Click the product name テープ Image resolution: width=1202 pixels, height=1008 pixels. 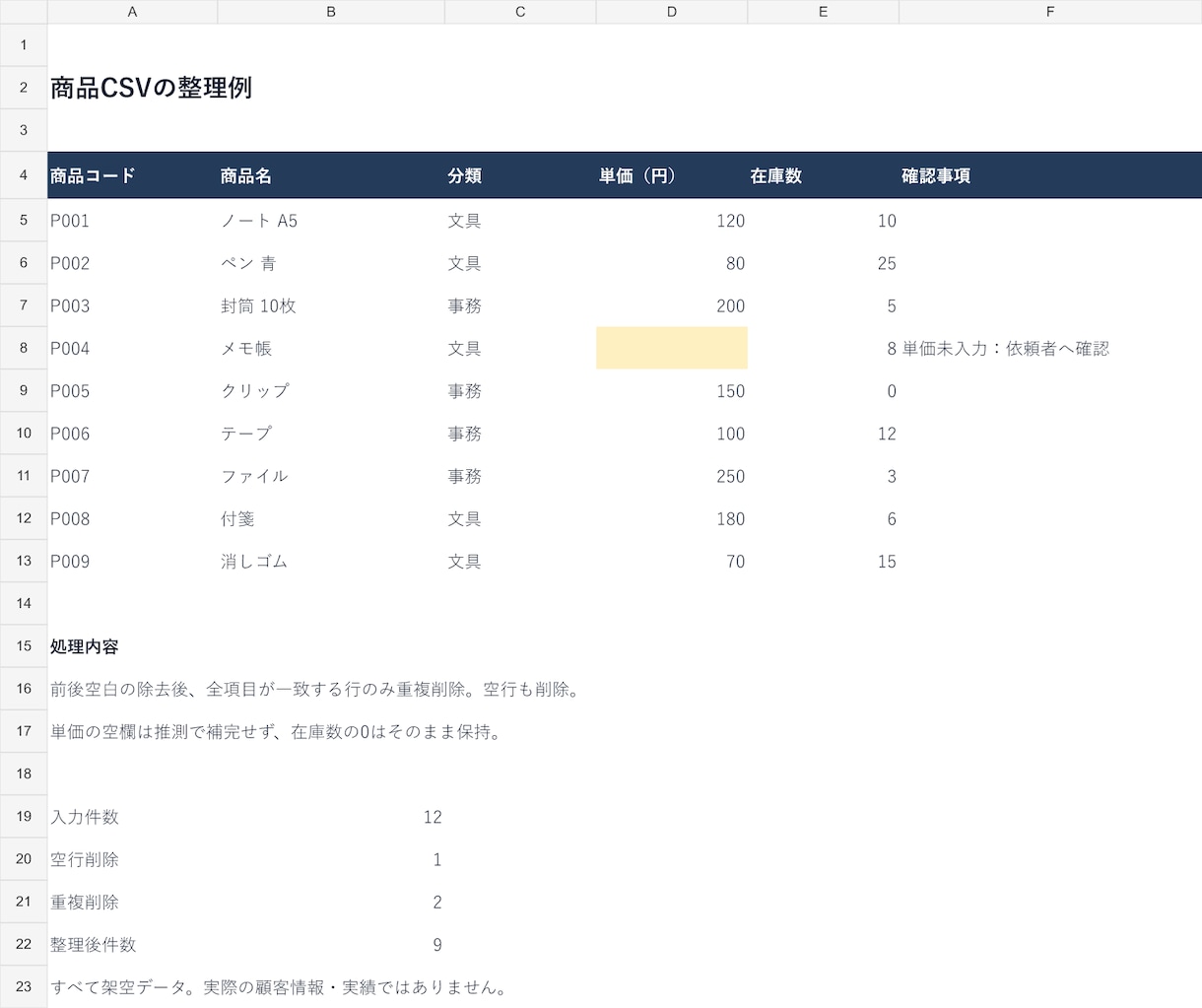246,433
